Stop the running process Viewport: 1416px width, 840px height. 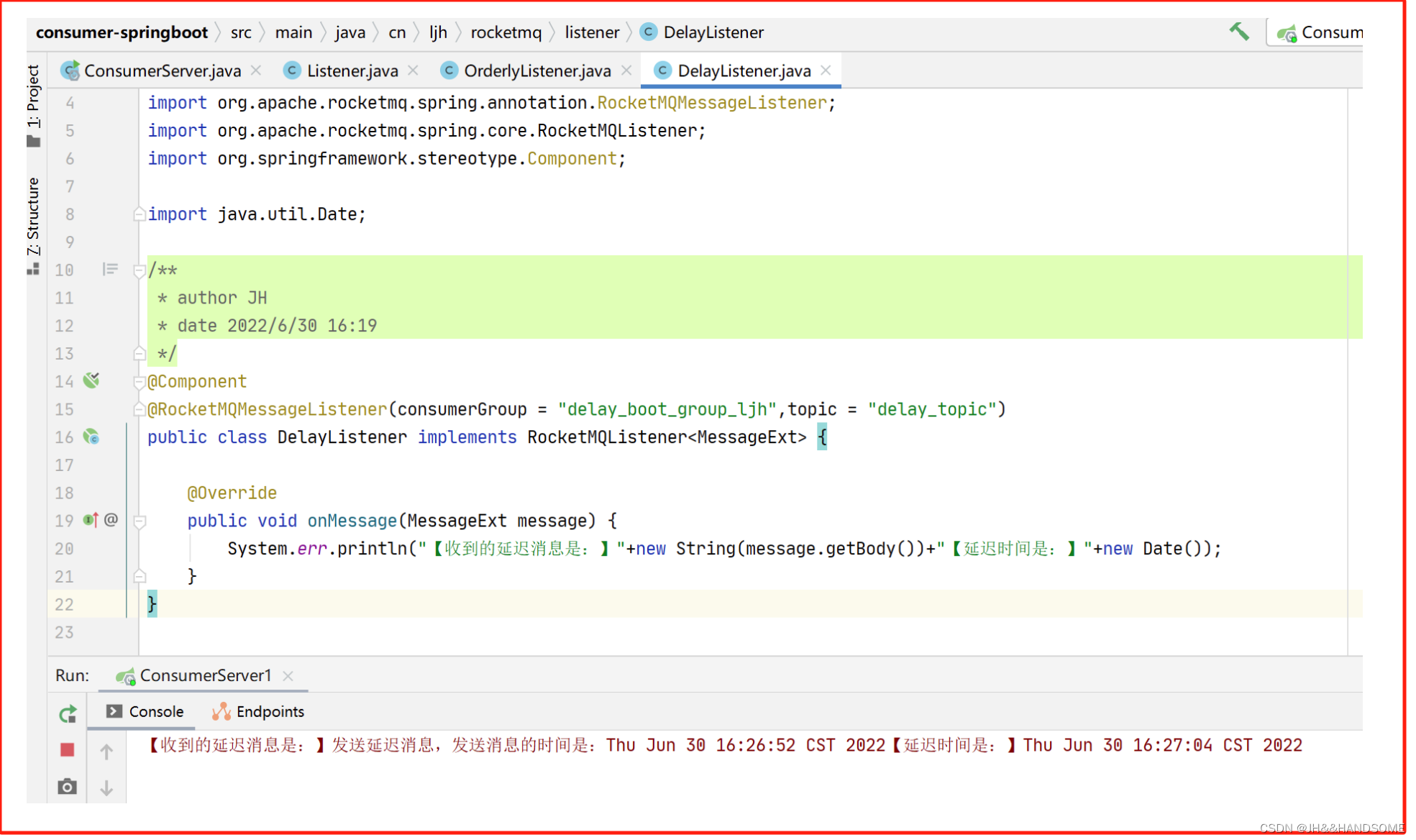(x=68, y=750)
